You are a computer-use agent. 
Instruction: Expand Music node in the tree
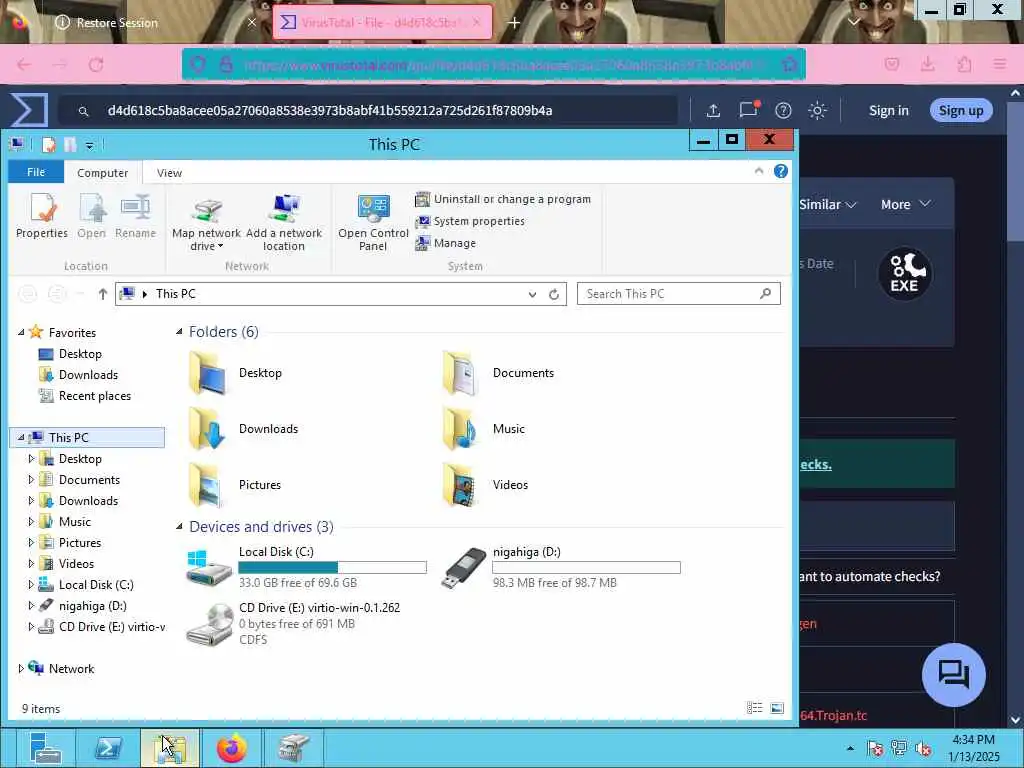click(x=31, y=522)
